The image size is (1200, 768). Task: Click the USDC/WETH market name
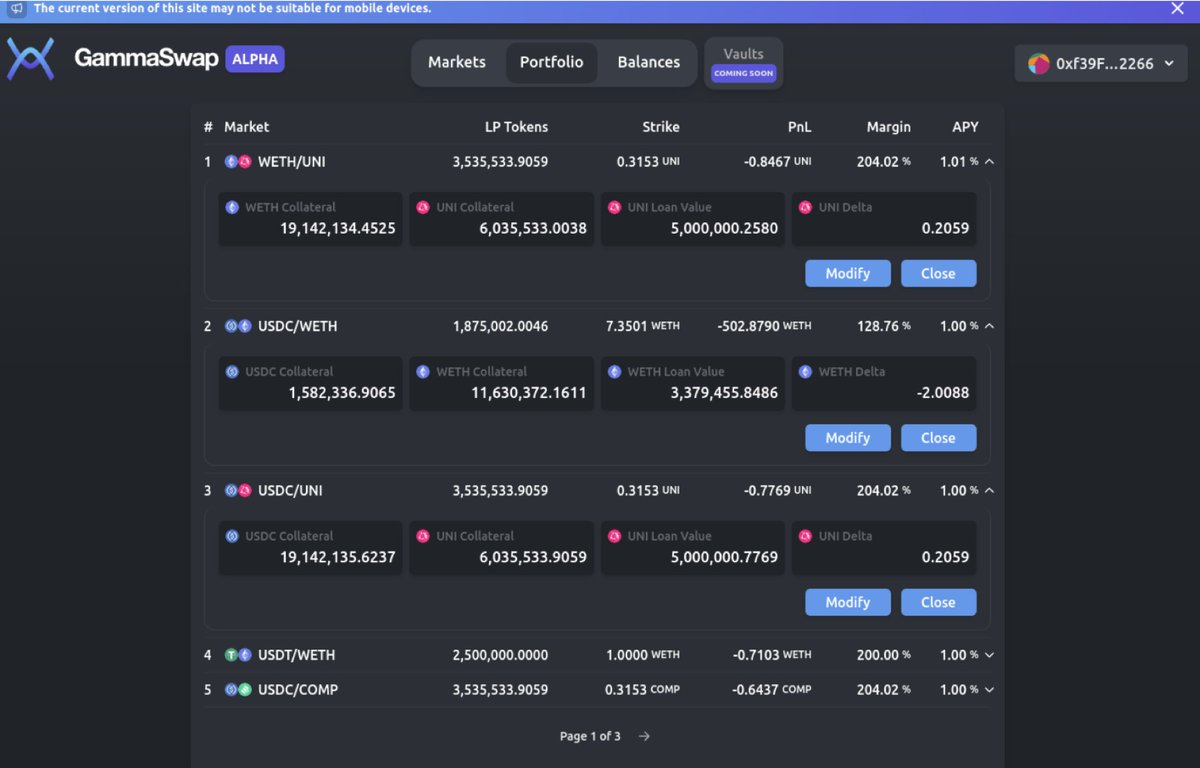pos(297,326)
